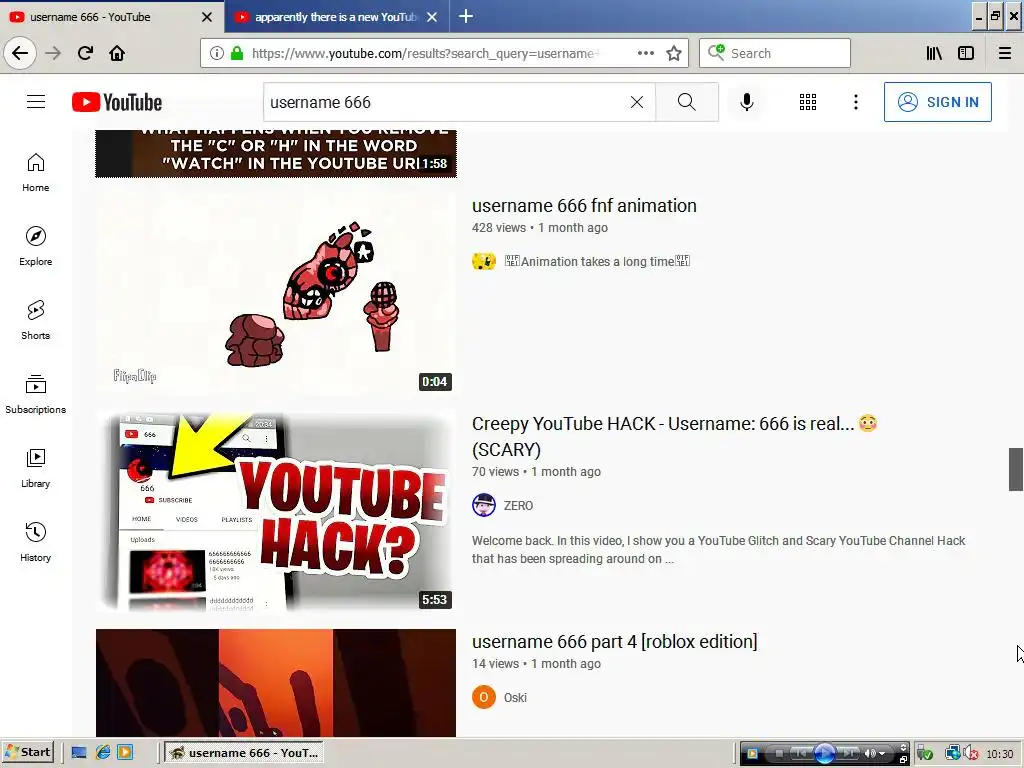Click the '14 views • 1 month ago' text
Viewport: 1024px width, 768px height.
click(x=536, y=664)
